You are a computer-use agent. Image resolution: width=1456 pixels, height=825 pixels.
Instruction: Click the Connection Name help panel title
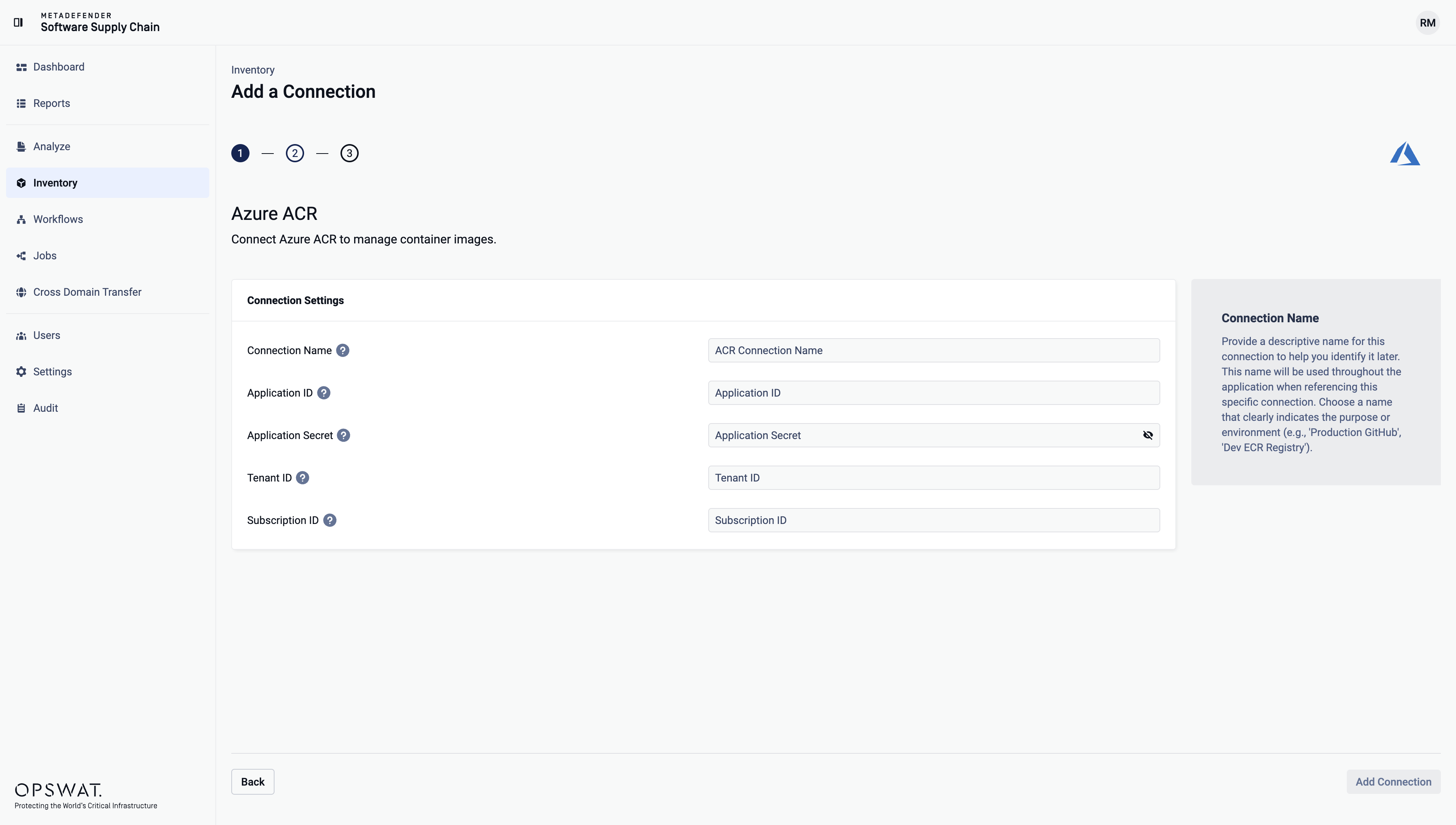[1269, 318]
